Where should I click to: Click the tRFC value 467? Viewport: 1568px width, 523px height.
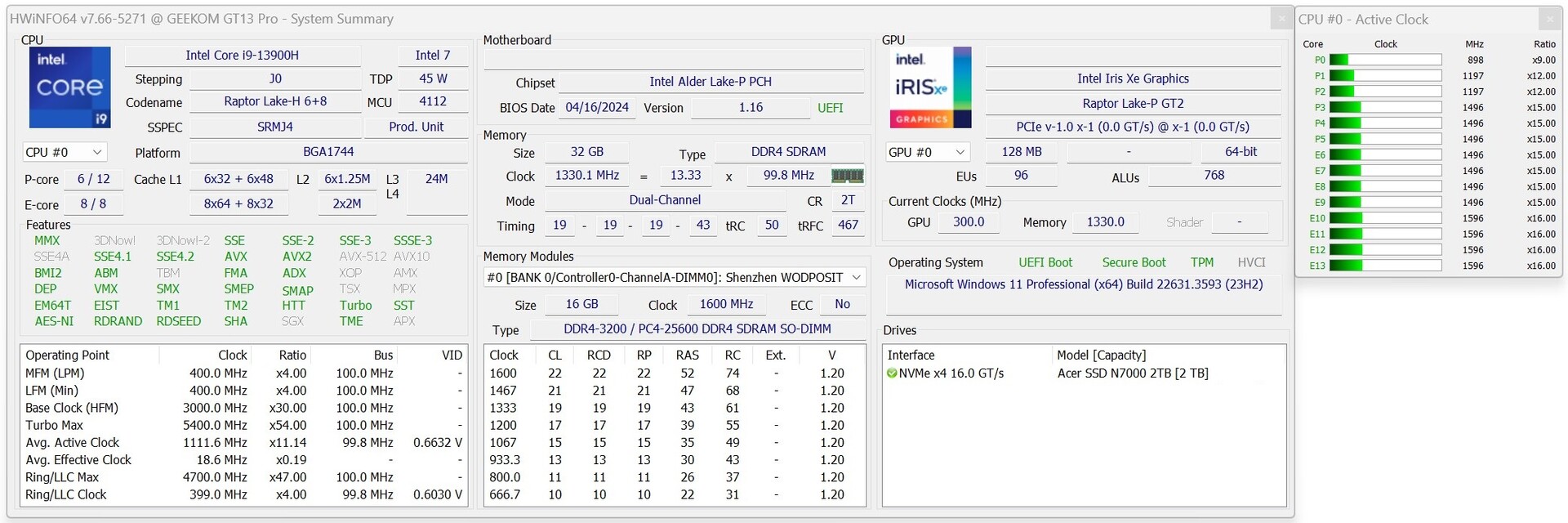coord(849,226)
